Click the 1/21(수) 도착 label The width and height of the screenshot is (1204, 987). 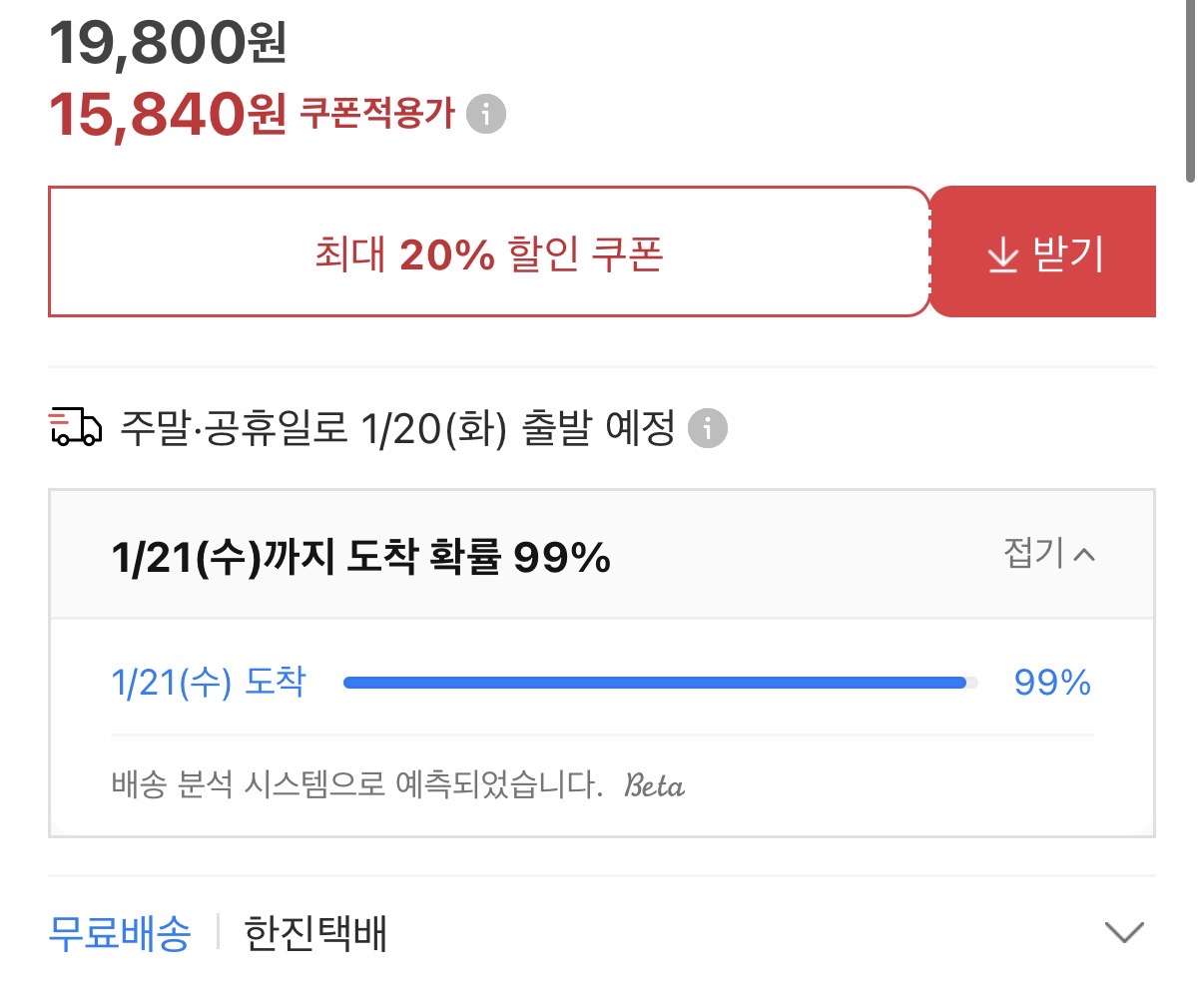click(209, 683)
